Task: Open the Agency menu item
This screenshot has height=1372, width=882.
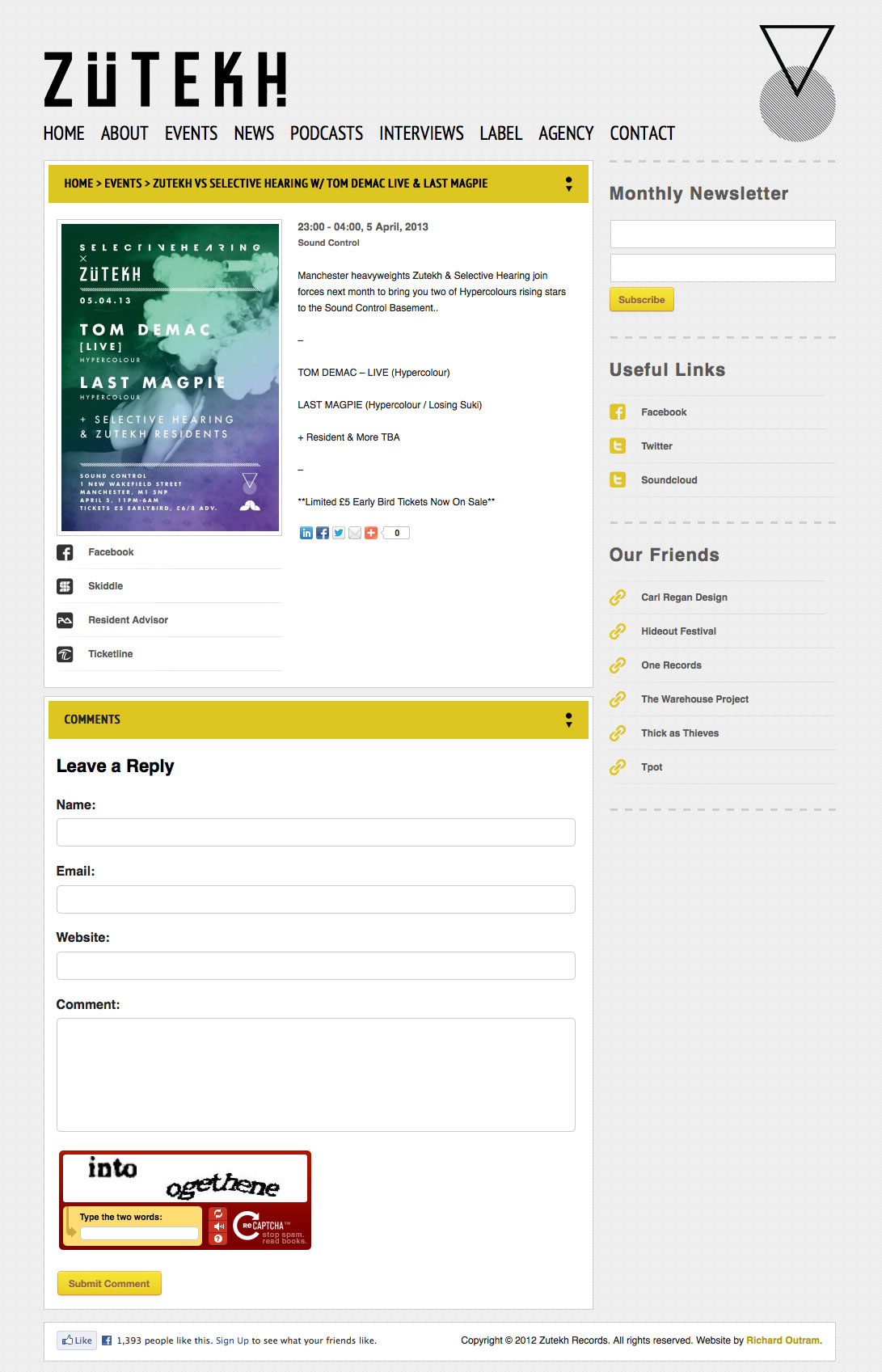Action: pos(566,133)
